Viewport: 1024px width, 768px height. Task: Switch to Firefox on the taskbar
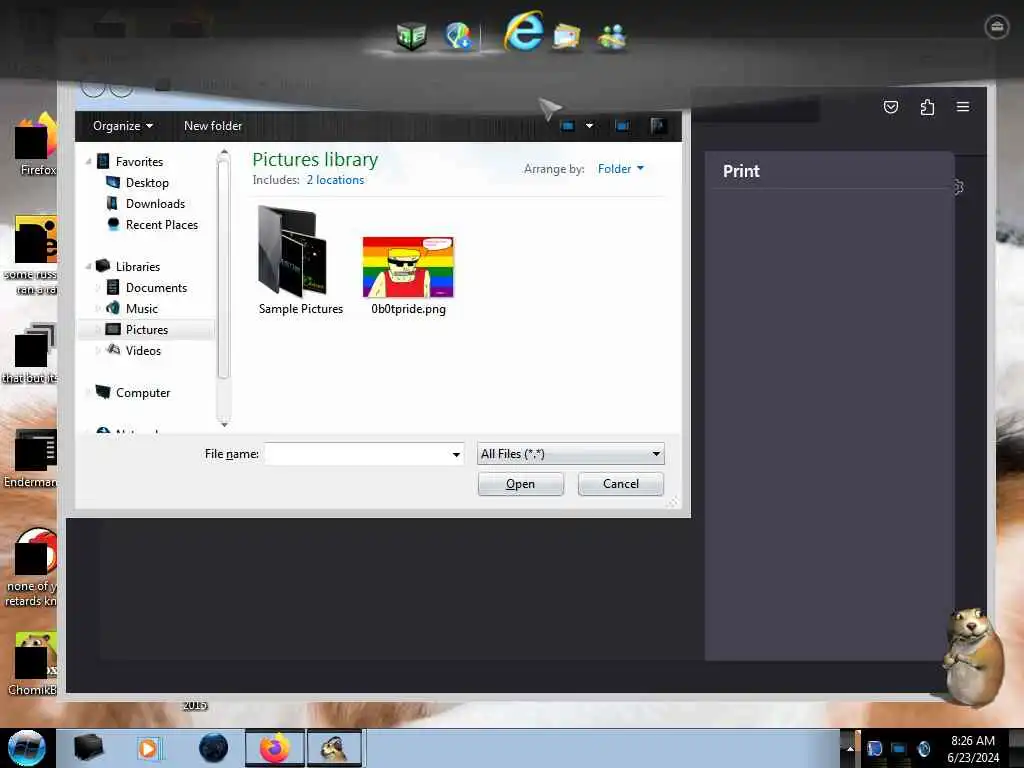click(x=275, y=748)
